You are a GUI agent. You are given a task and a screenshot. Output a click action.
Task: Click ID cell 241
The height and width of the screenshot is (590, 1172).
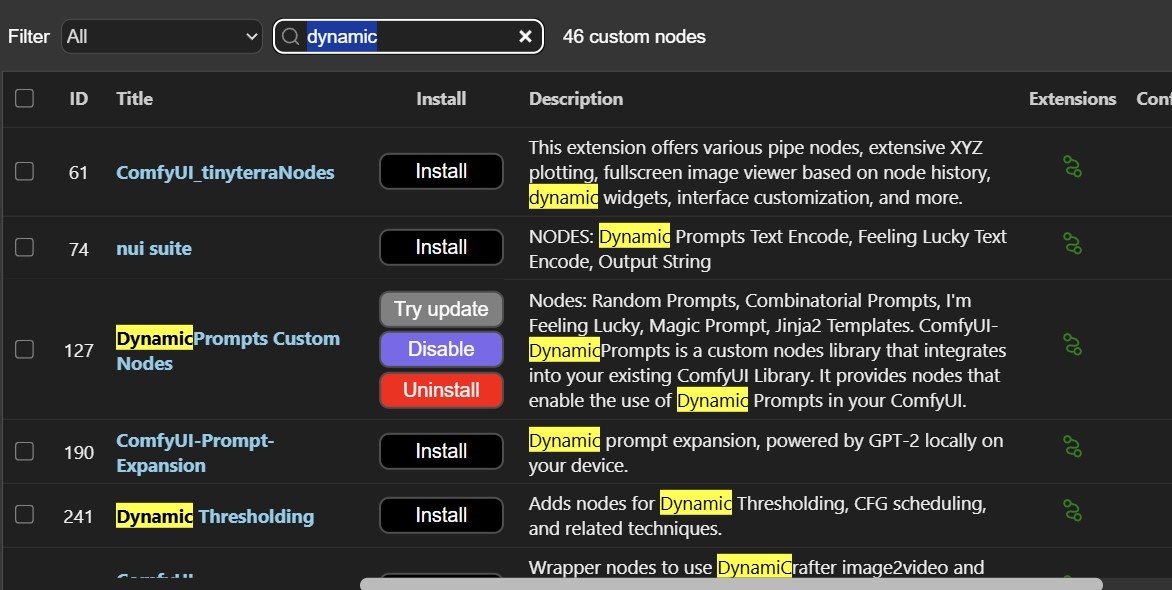tap(78, 516)
